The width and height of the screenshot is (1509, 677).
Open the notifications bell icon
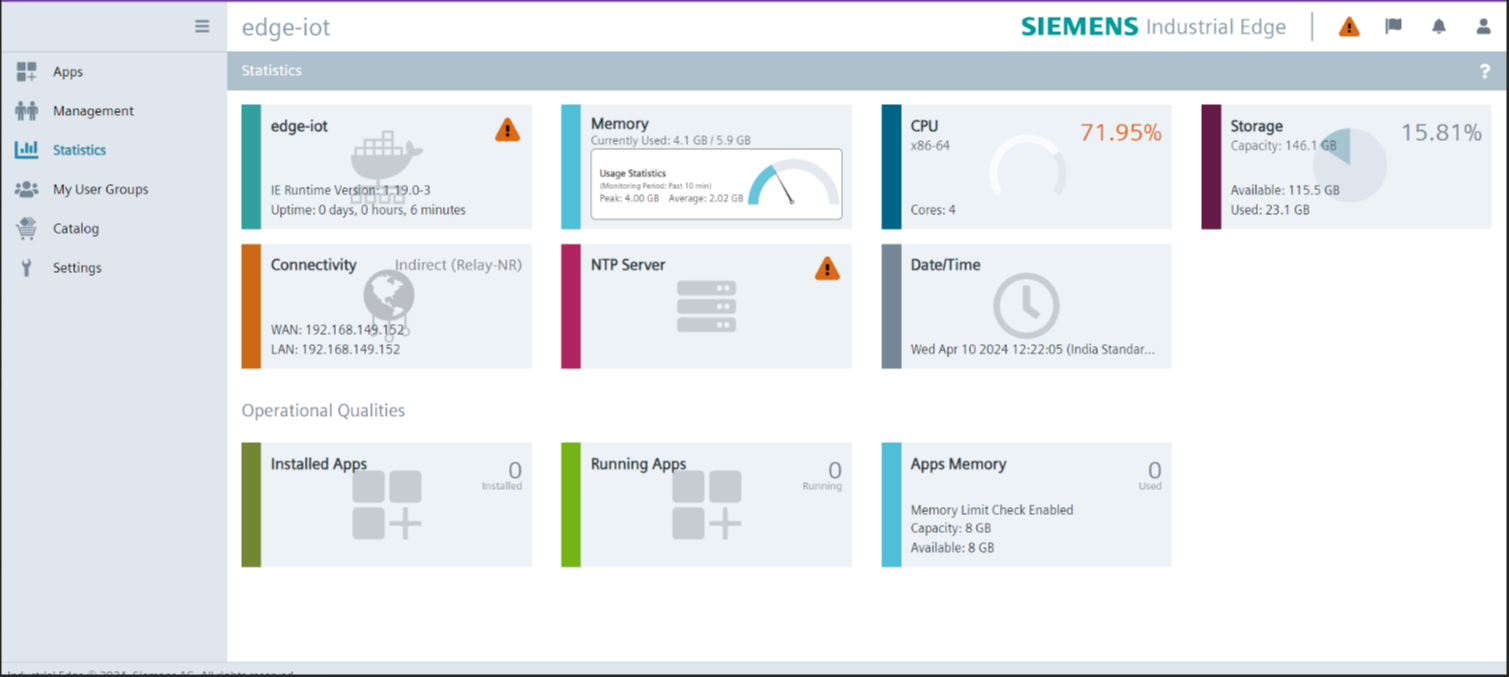click(x=1438, y=26)
